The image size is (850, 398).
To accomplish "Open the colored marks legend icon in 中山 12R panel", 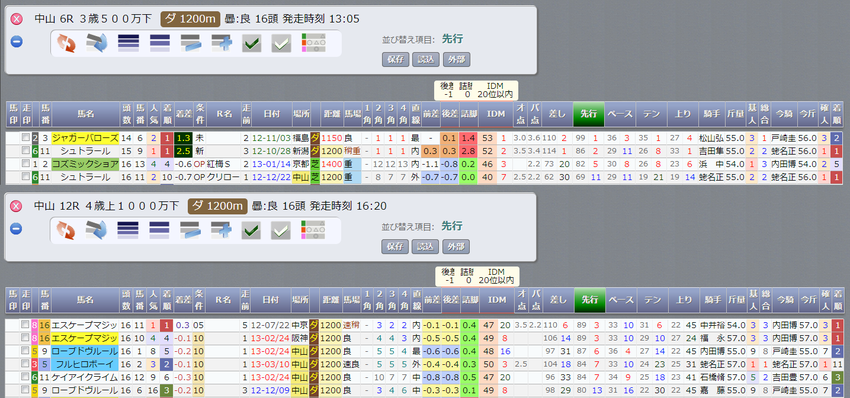I will (313, 230).
